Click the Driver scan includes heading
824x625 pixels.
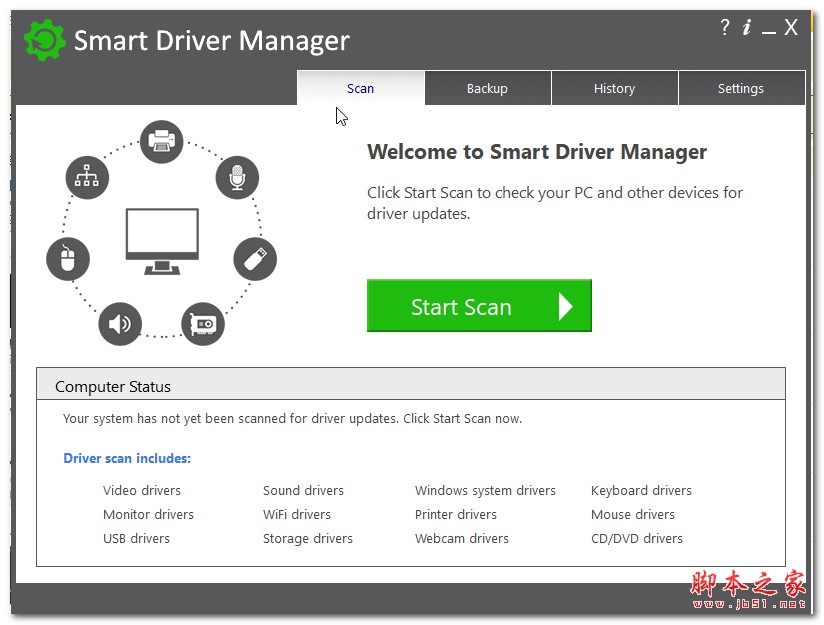pyautogui.click(x=127, y=458)
